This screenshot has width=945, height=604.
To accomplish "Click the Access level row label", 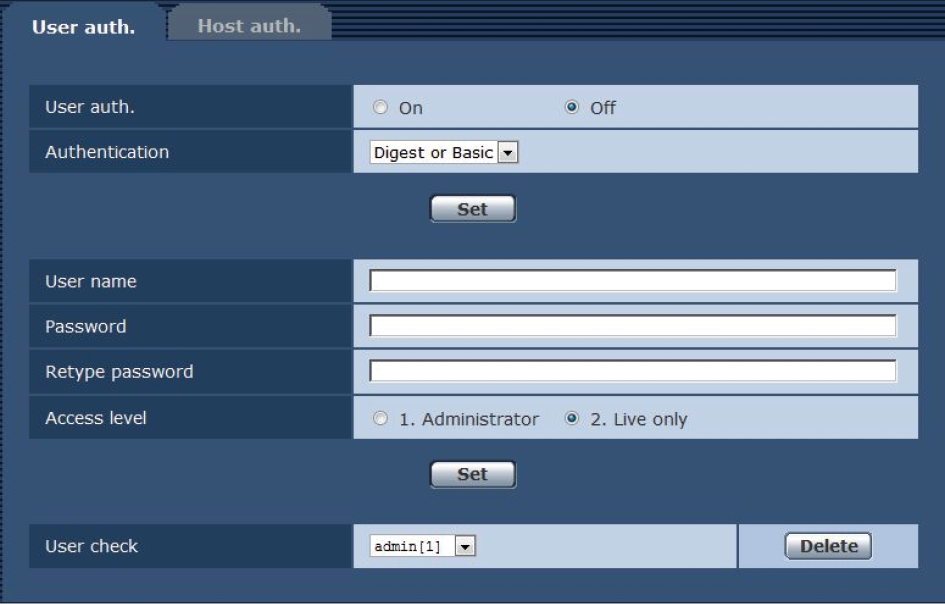I will [x=96, y=418].
